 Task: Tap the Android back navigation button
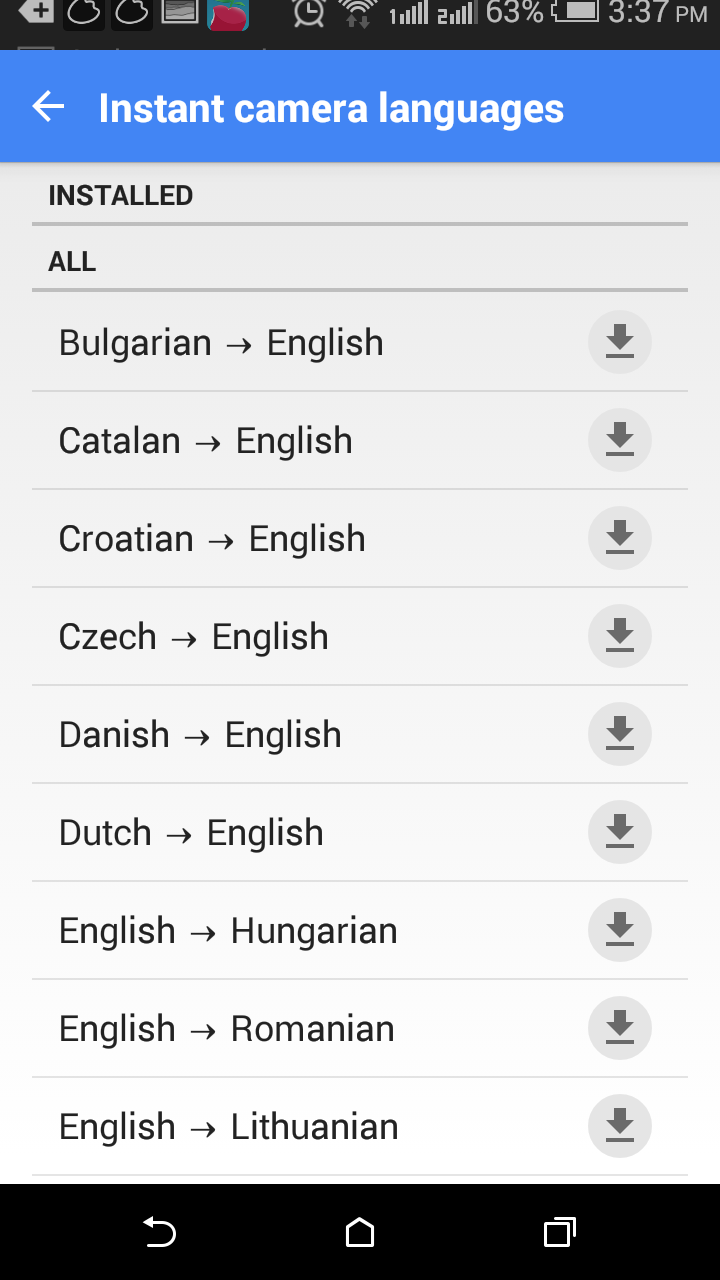pos(160,1233)
